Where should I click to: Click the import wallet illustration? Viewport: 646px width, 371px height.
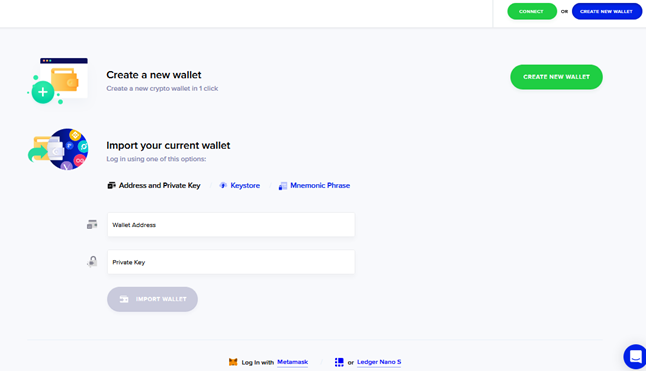tap(58, 149)
